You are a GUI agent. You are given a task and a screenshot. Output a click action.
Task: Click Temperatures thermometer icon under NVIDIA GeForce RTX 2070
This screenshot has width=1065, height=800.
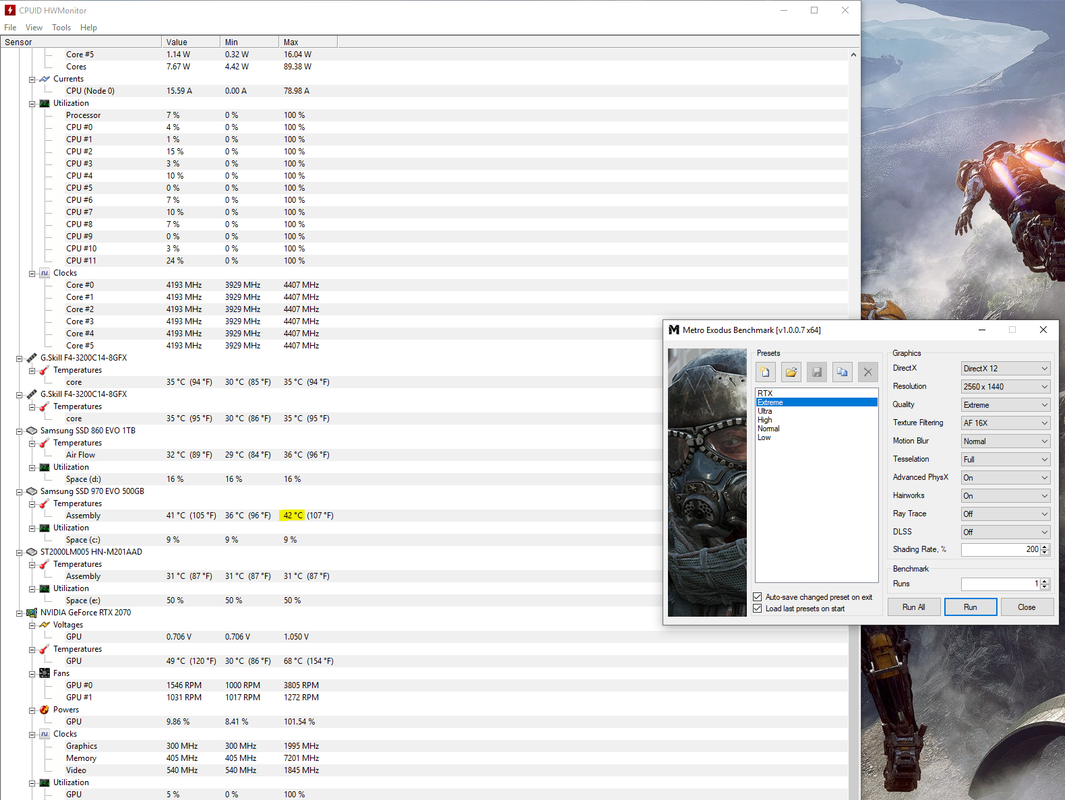tap(44, 649)
